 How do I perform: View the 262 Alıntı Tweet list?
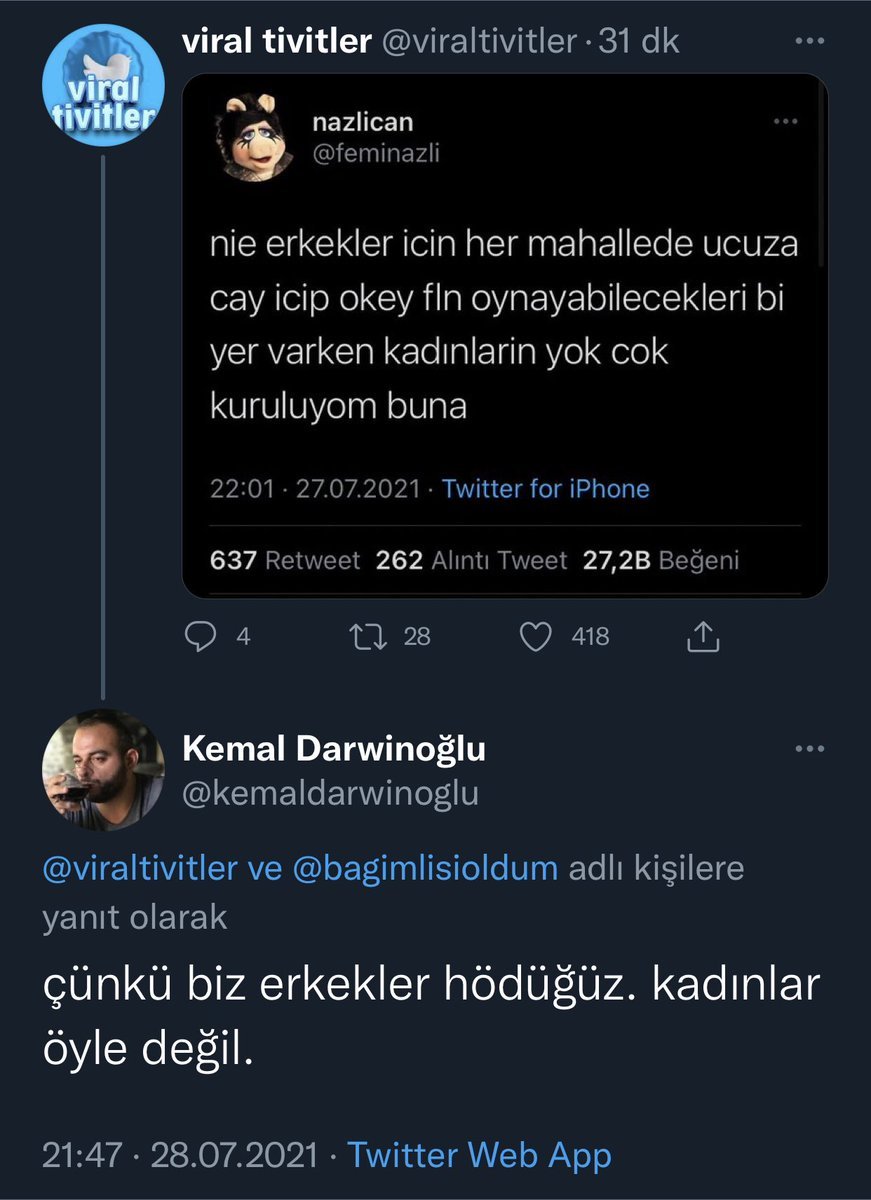pos(471,561)
